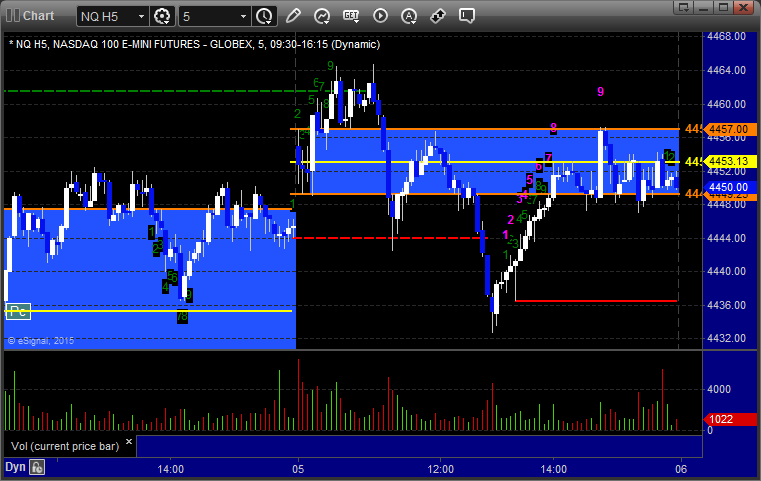The height and width of the screenshot is (481, 761).
Task: Open the chart comment bubble icon
Action: (467, 16)
